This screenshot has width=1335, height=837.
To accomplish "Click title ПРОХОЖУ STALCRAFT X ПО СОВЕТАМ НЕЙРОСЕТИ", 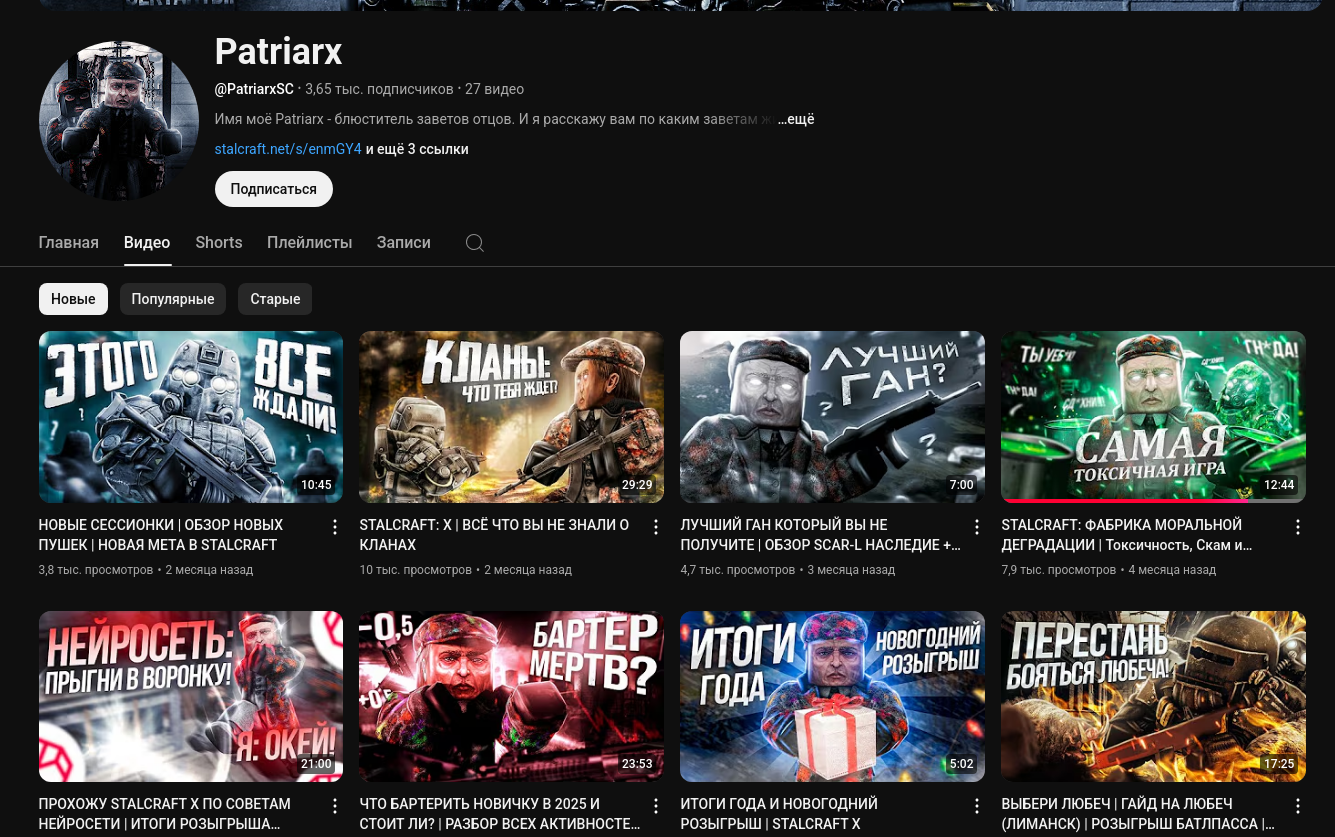I will coord(165,814).
